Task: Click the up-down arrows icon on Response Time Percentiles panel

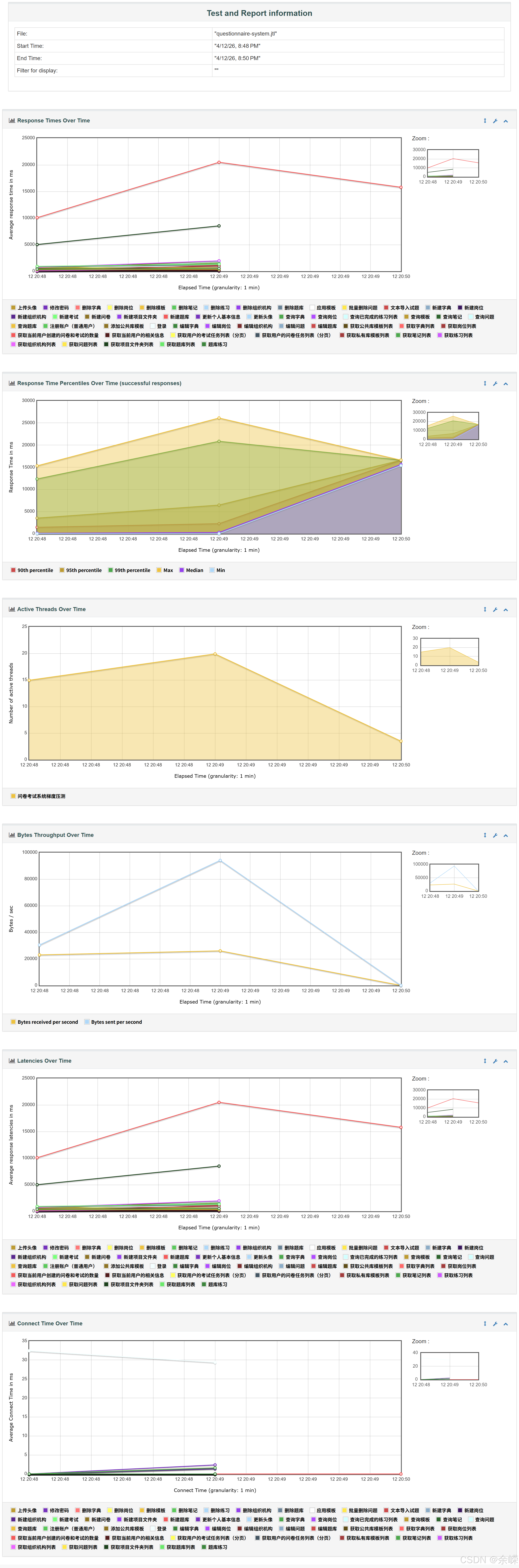Action: tap(485, 384)
